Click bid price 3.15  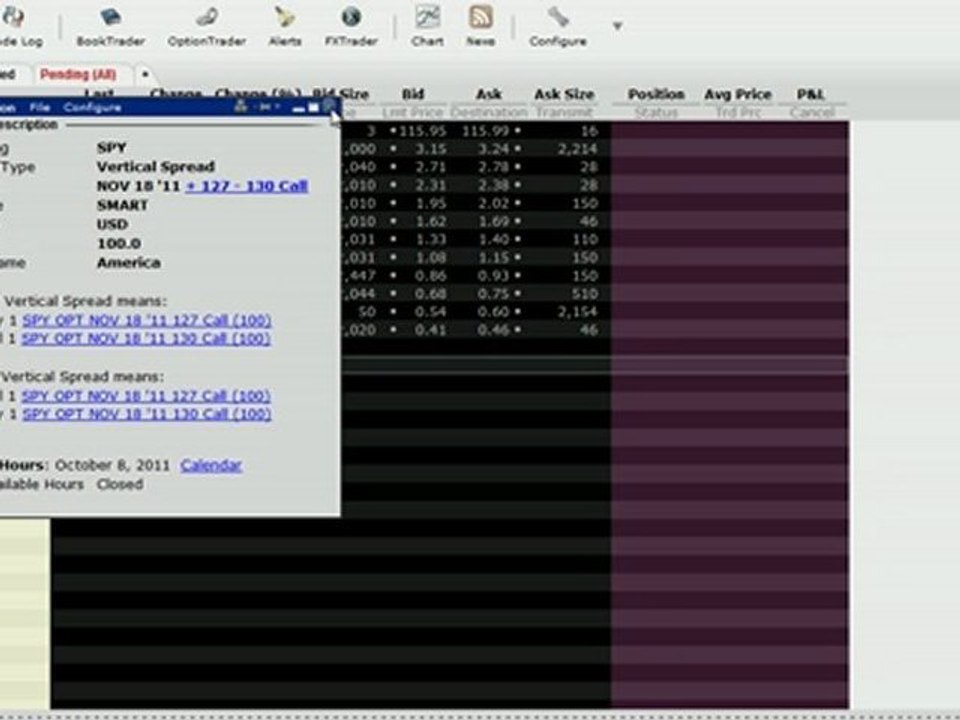tap(430, 149)
